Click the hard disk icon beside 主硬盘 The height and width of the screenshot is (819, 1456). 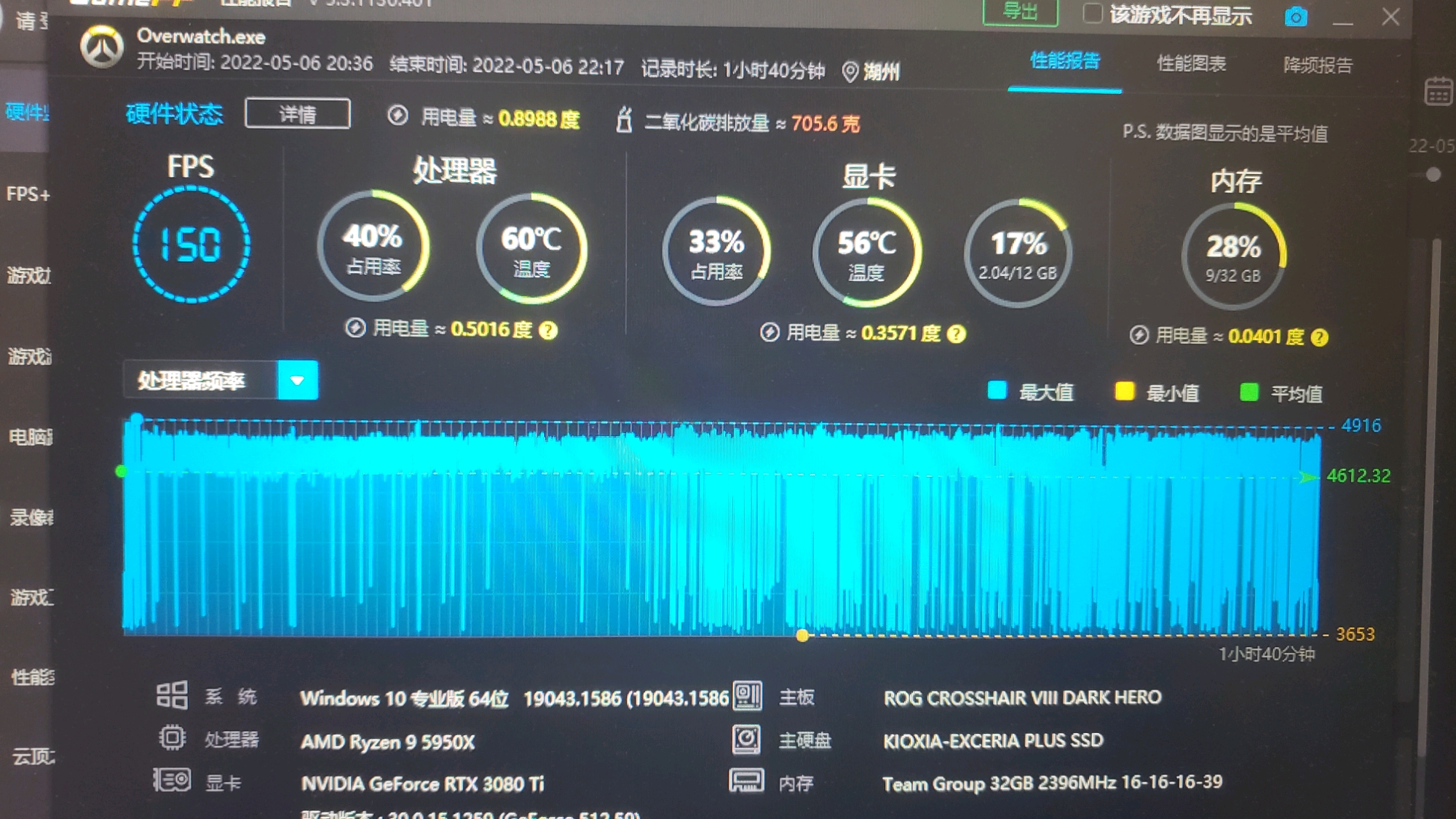pos(746,739)
